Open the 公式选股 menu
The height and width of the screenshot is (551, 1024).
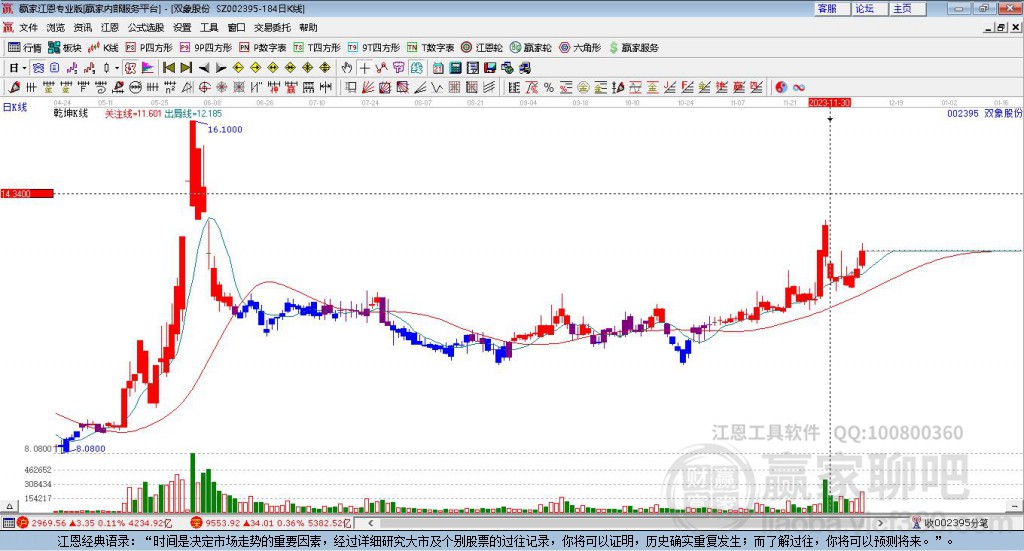146,27
